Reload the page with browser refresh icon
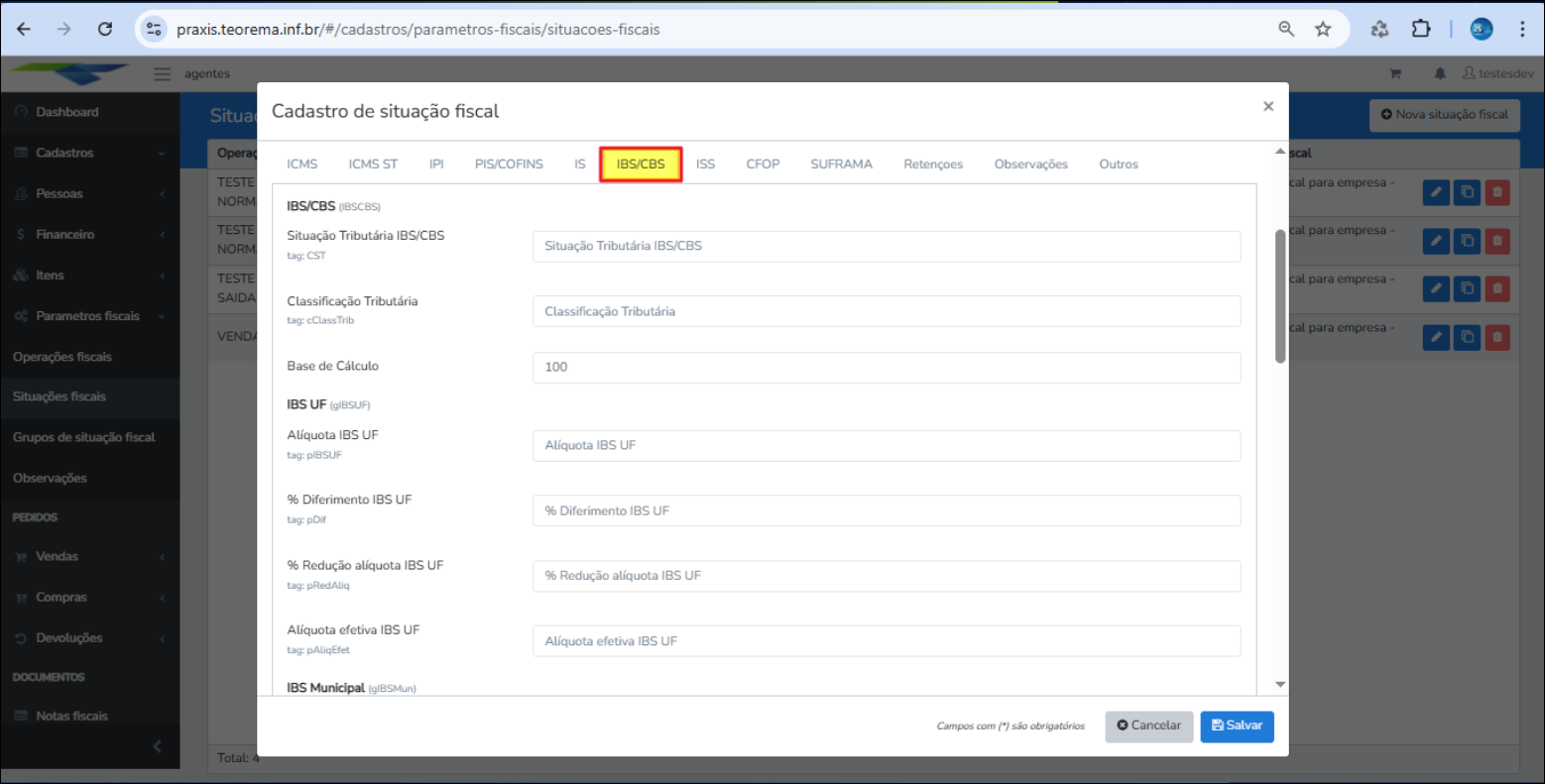Screen dimensions: 1545x784 pos(105,29)
